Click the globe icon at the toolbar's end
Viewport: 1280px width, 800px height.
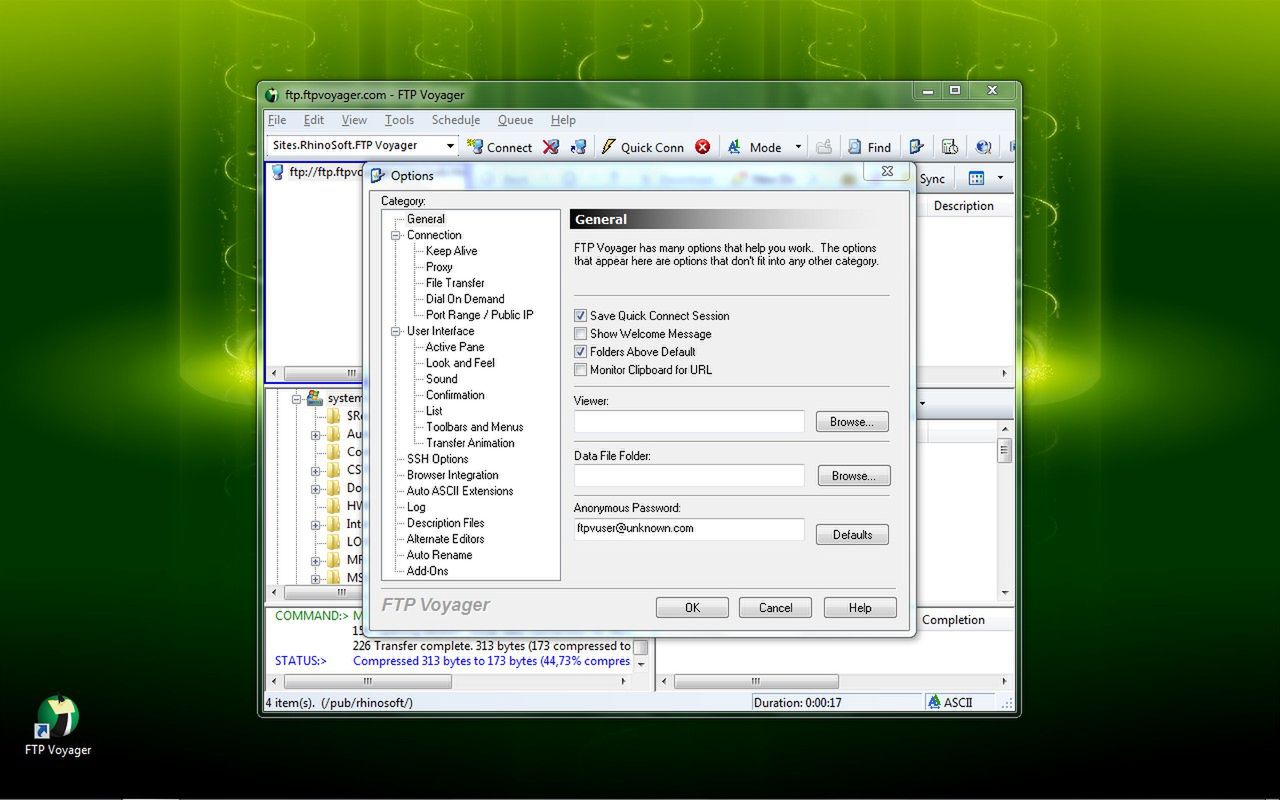983,147
